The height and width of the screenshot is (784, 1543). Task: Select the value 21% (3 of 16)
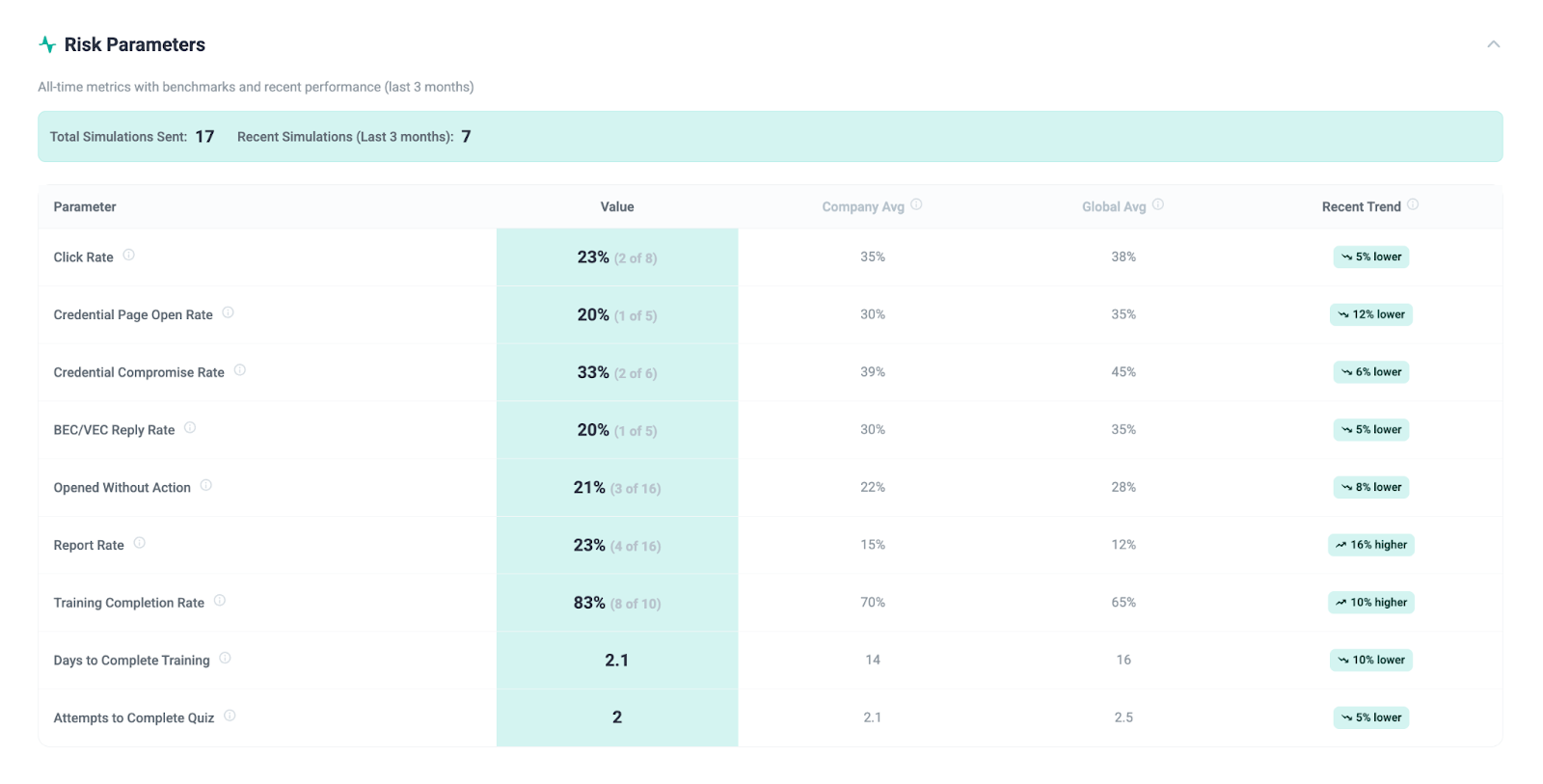pos(617,488)
